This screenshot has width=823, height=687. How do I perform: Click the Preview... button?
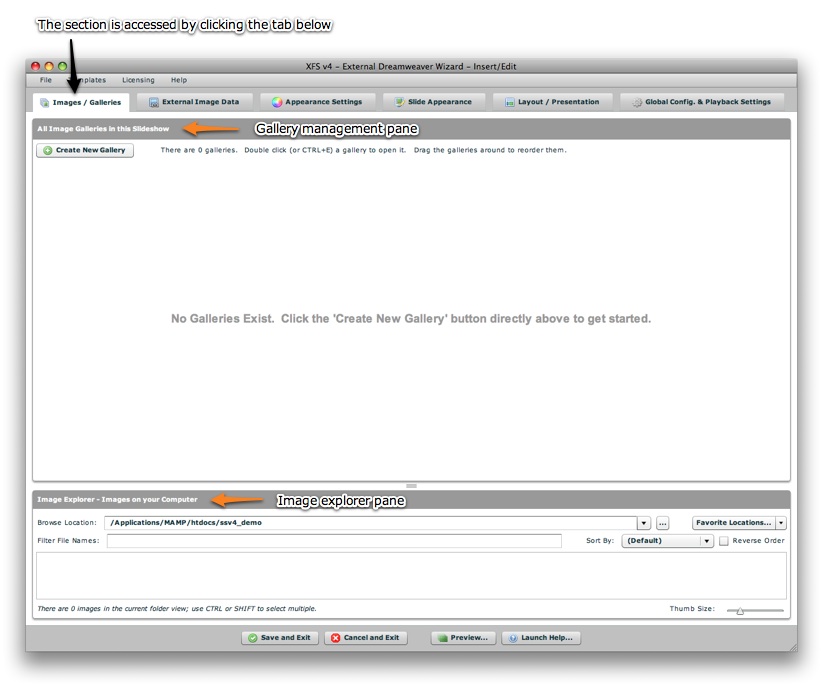point(463,638)
